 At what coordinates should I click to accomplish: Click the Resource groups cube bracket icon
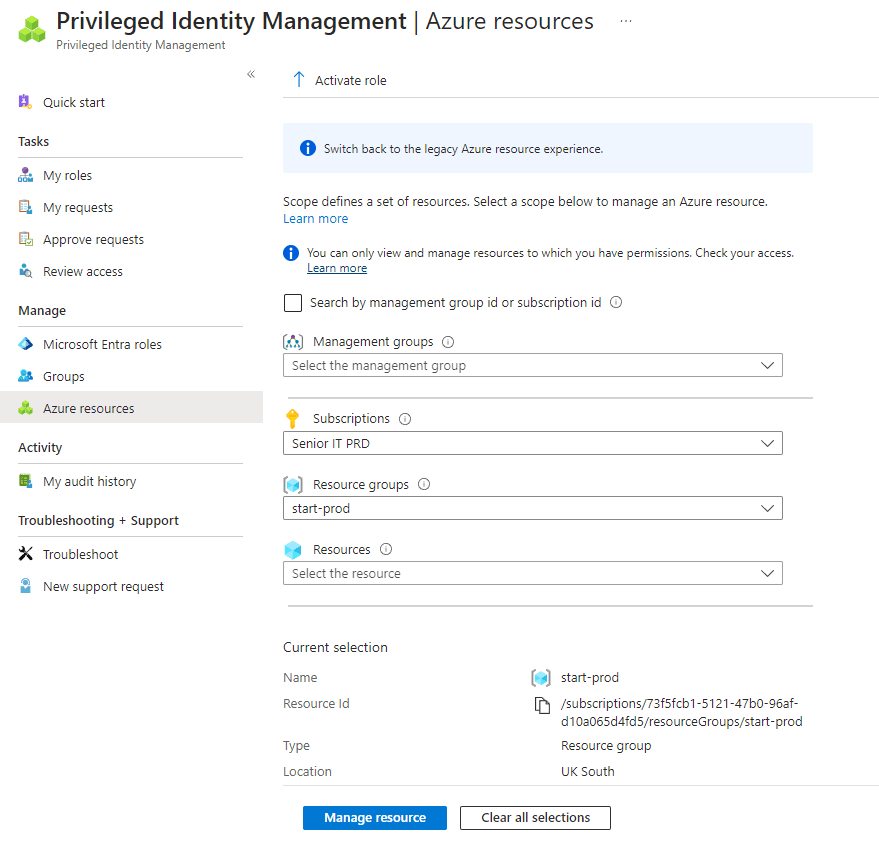[293, 484]
